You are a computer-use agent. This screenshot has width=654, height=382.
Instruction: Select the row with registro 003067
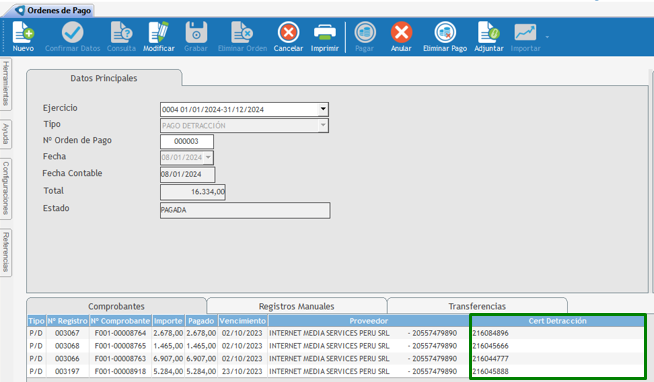[x=336, y=333]
